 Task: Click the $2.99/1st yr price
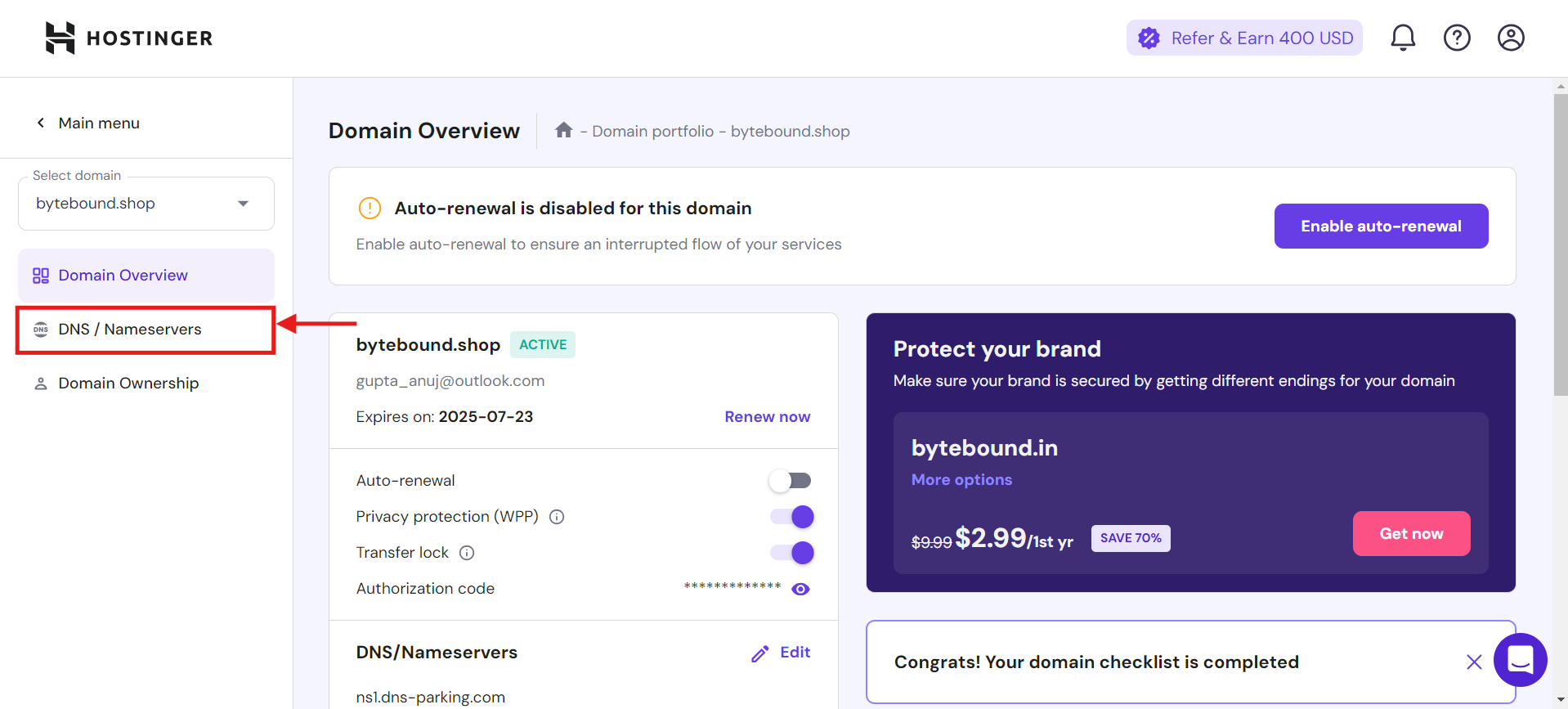tap(1014, 538)
